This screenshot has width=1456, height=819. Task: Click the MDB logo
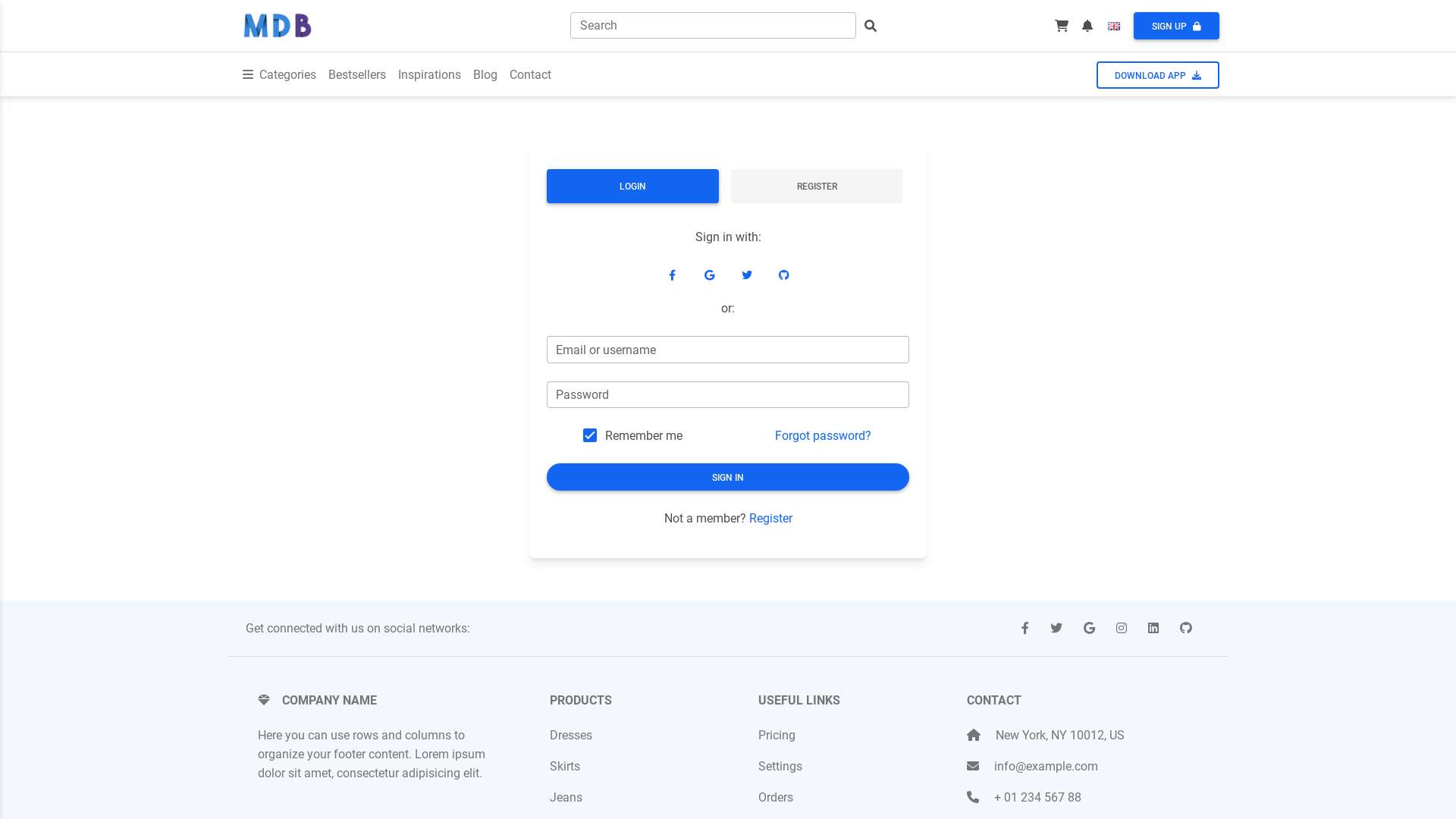pos(278,26)
